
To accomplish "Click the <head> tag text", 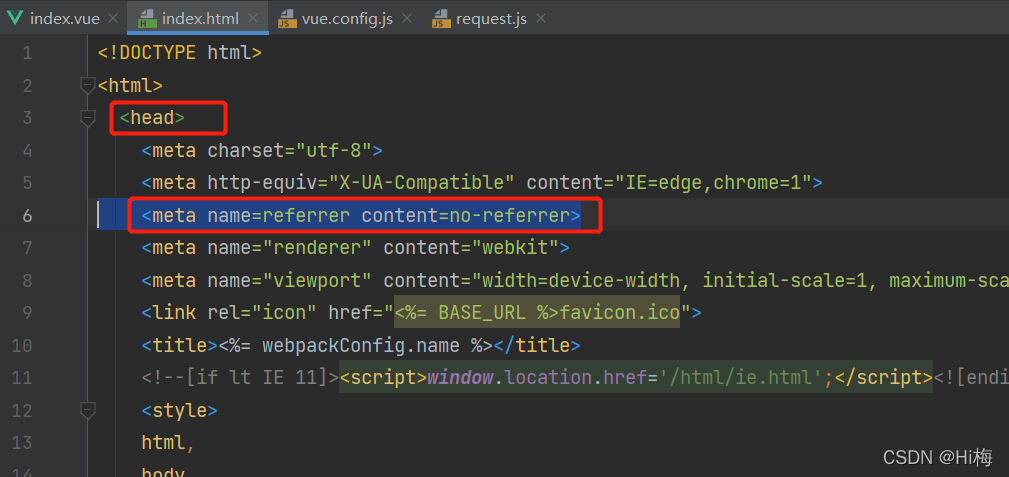I will tap(153, 118).
